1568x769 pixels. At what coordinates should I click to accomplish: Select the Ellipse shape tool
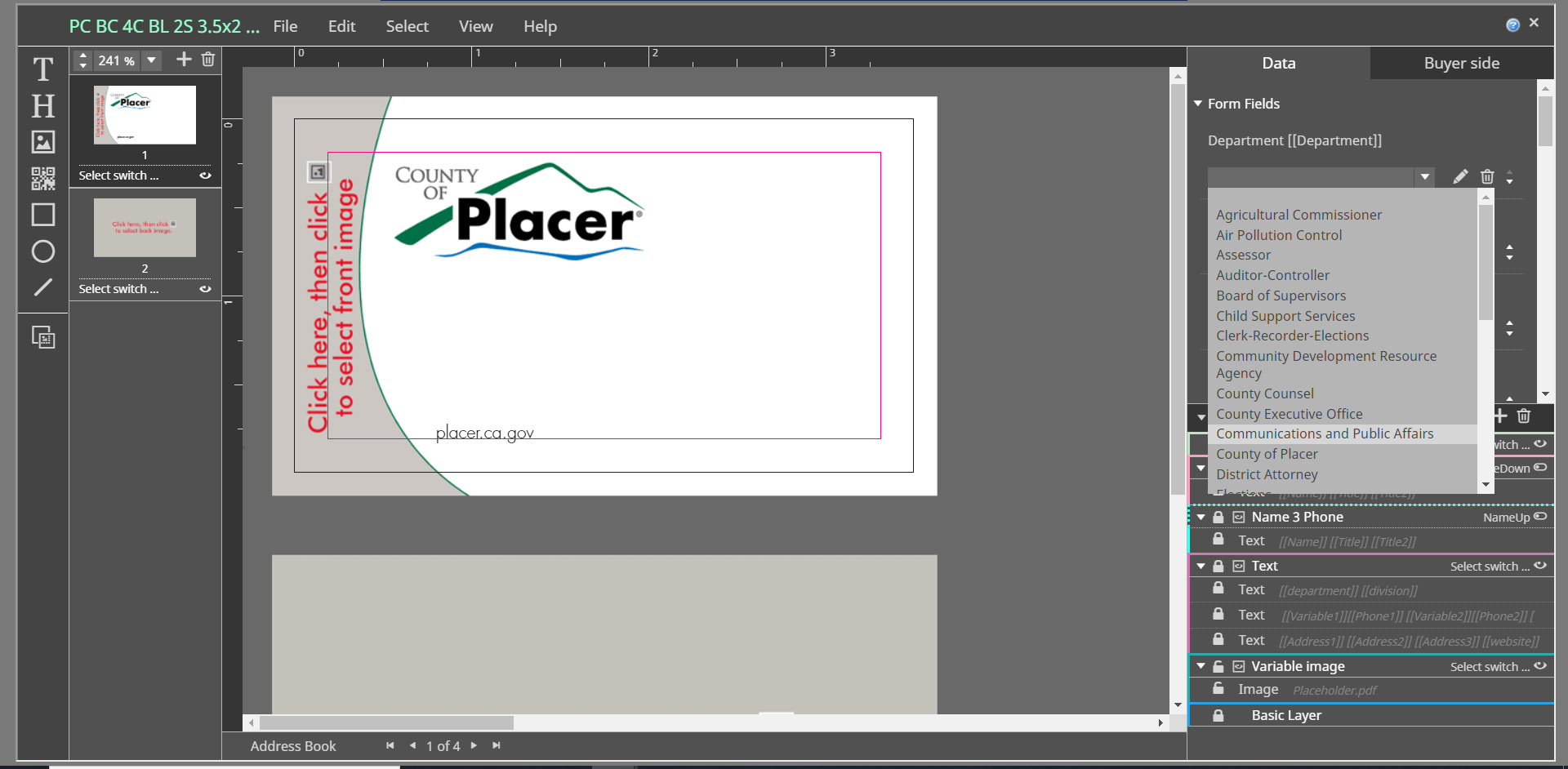pyautogui.click(x=42, y=251)
